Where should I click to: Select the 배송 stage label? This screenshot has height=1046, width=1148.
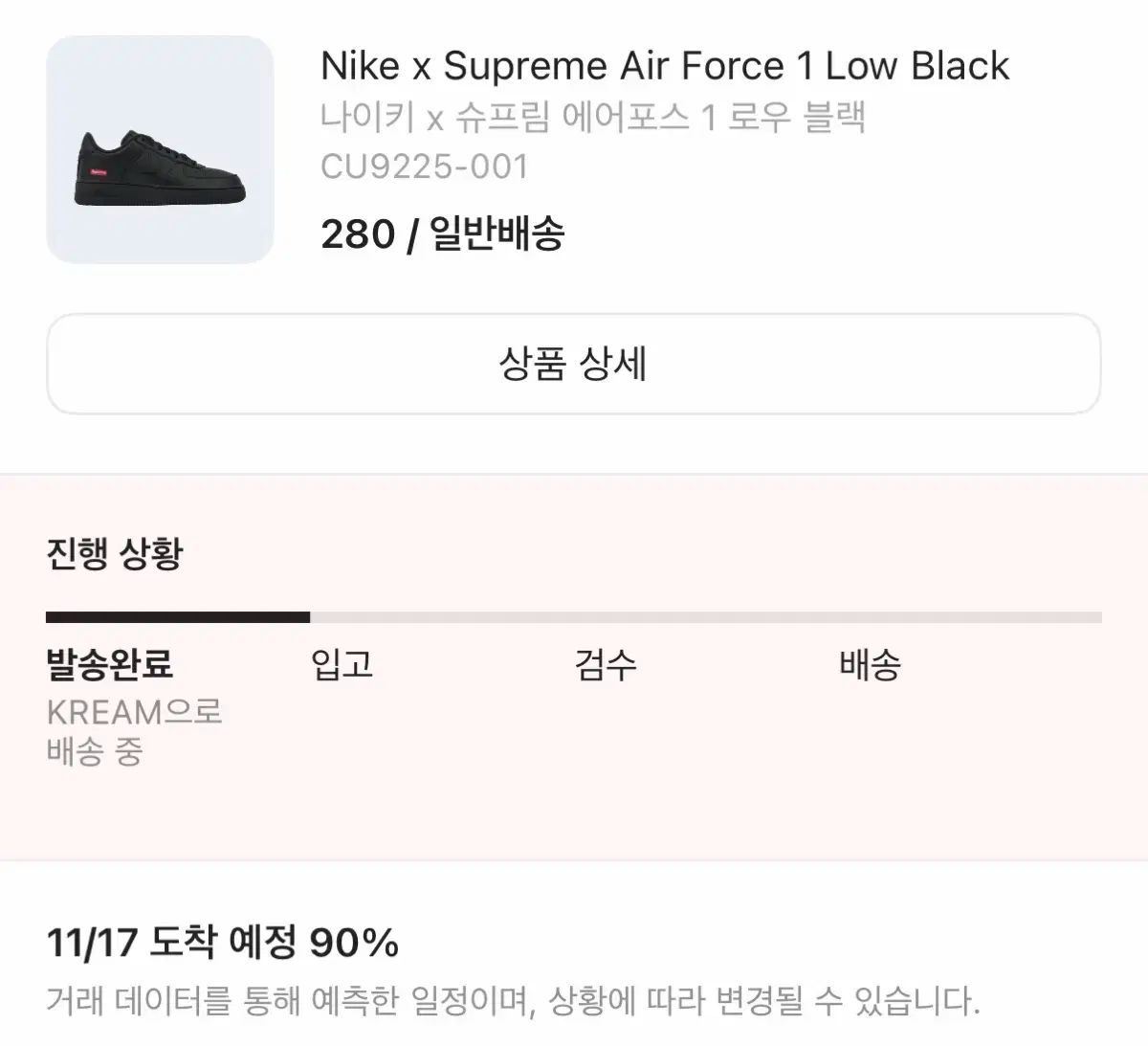(x=870, y=665)
